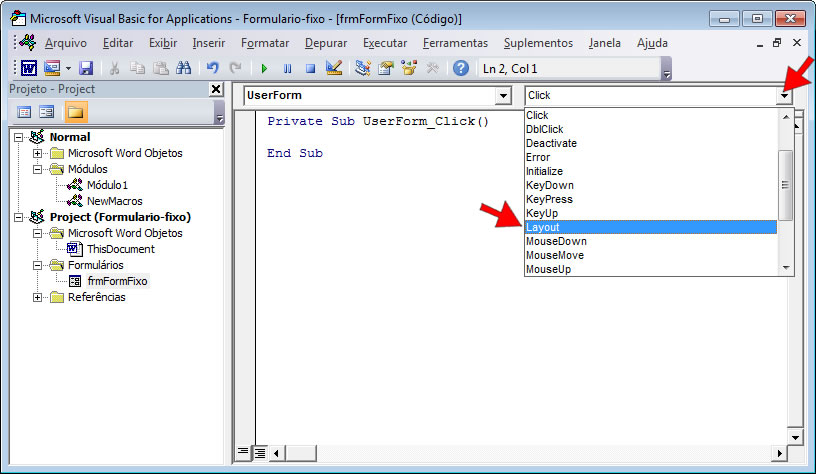Click the Cut scissors icon
This screenshot has height=474, width=816.
pos(114,68)
